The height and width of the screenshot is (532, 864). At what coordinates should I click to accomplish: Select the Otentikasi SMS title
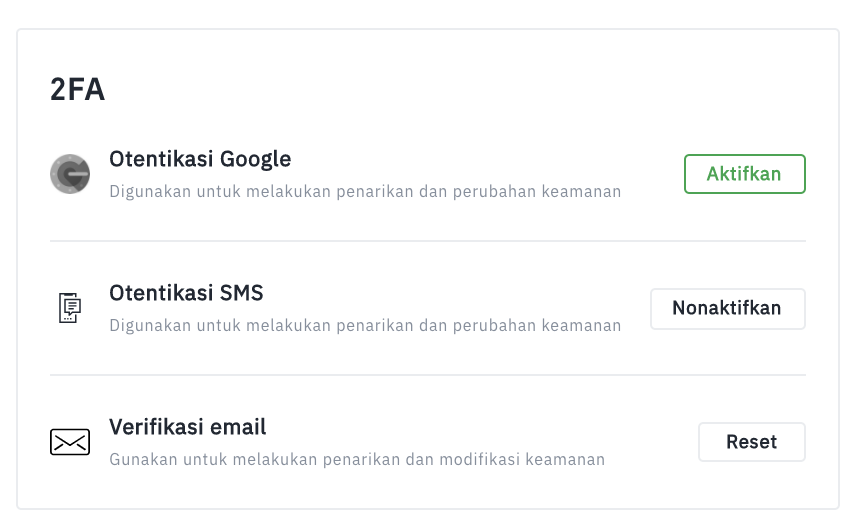186,293
